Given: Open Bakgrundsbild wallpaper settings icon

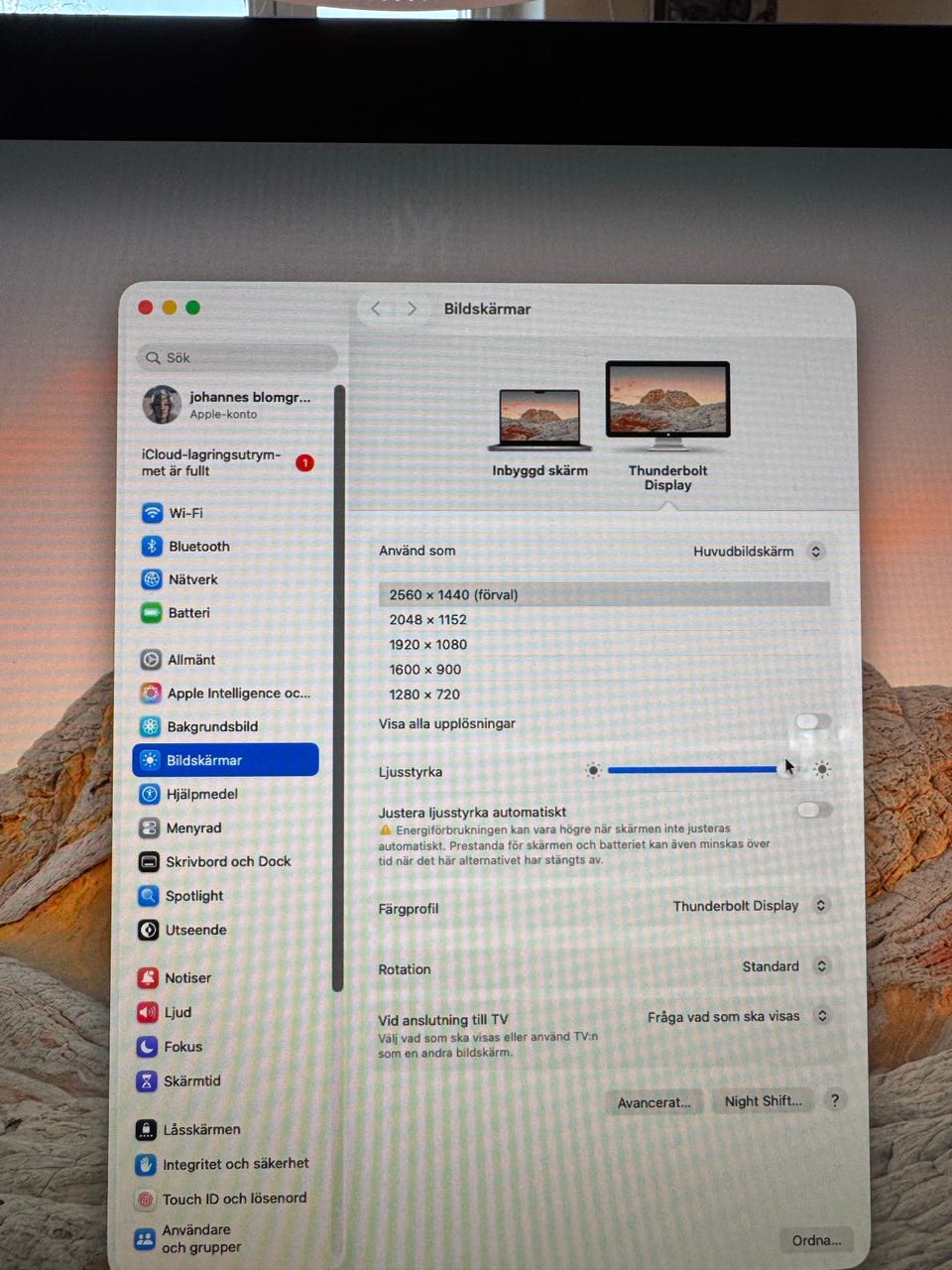Looking at the screenshot, I should click(150, 726).
